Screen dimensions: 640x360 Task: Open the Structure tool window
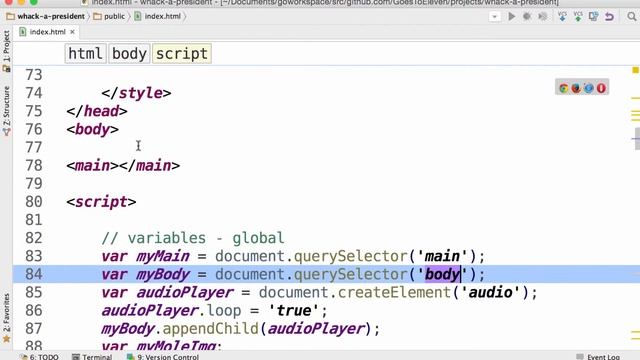pos(6,110)
